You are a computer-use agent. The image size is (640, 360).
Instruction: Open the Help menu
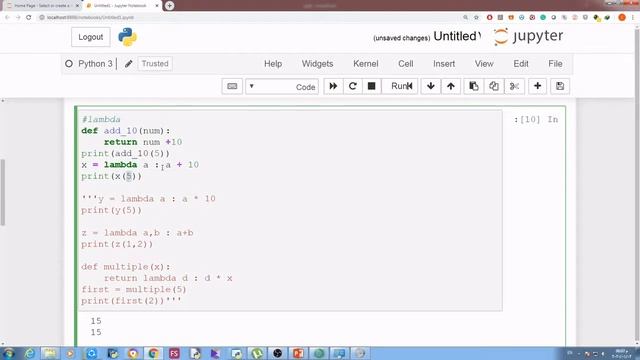(273, 64)
